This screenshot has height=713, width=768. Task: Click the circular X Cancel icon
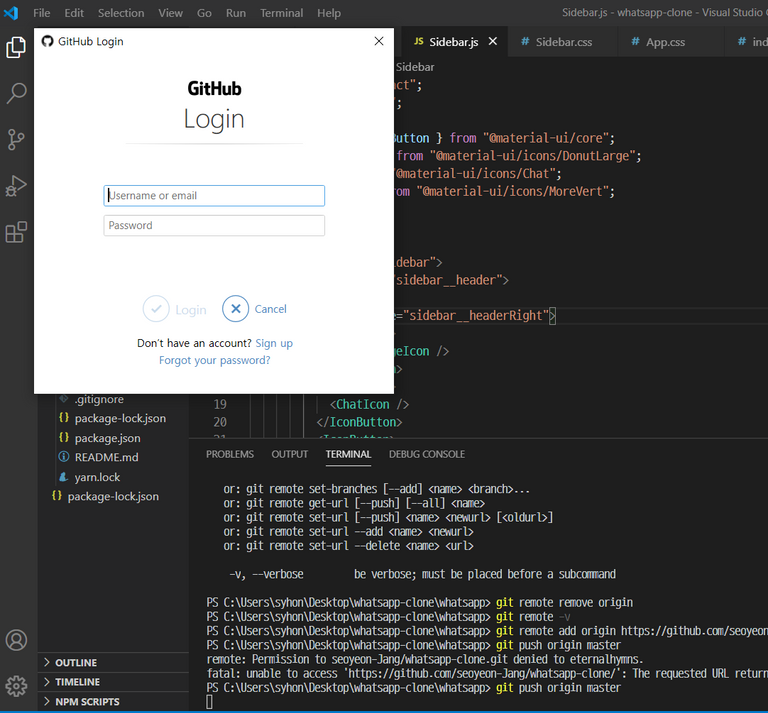click(236, 309)
